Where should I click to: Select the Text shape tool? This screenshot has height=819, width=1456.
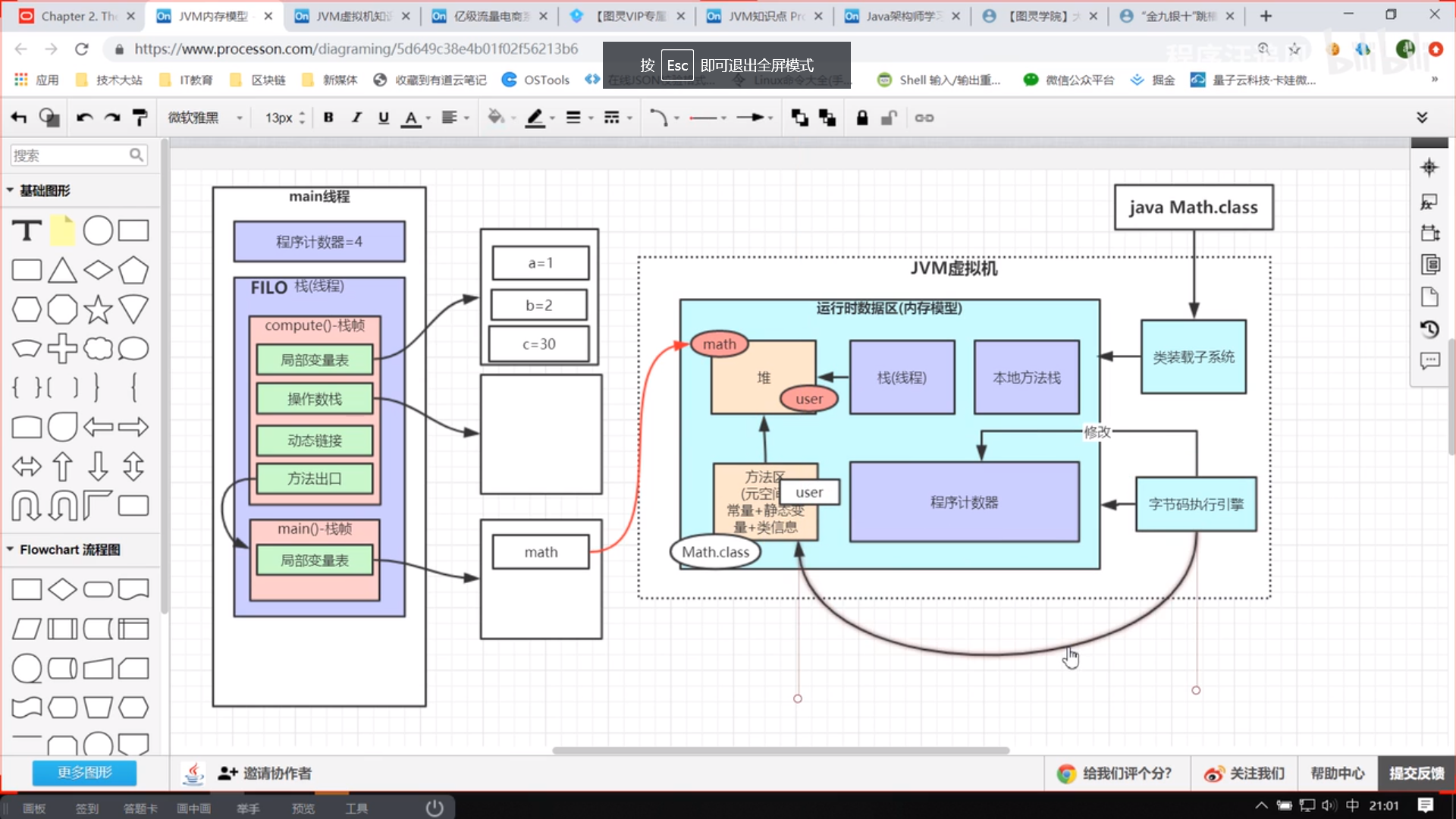[27, 231]
